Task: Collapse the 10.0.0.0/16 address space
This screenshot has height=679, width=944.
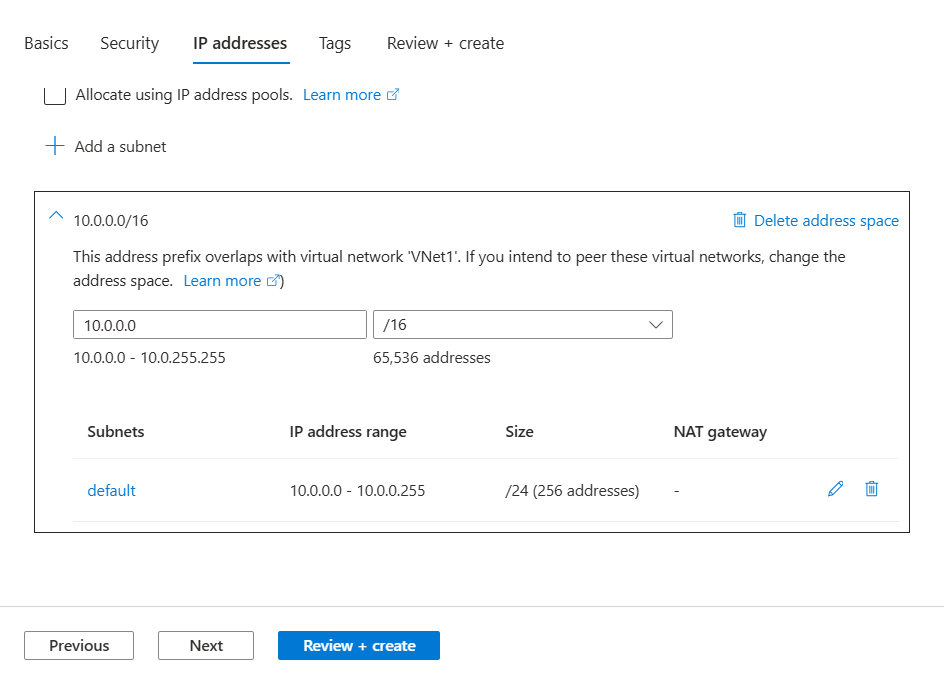Action: (x=56, y=215)
